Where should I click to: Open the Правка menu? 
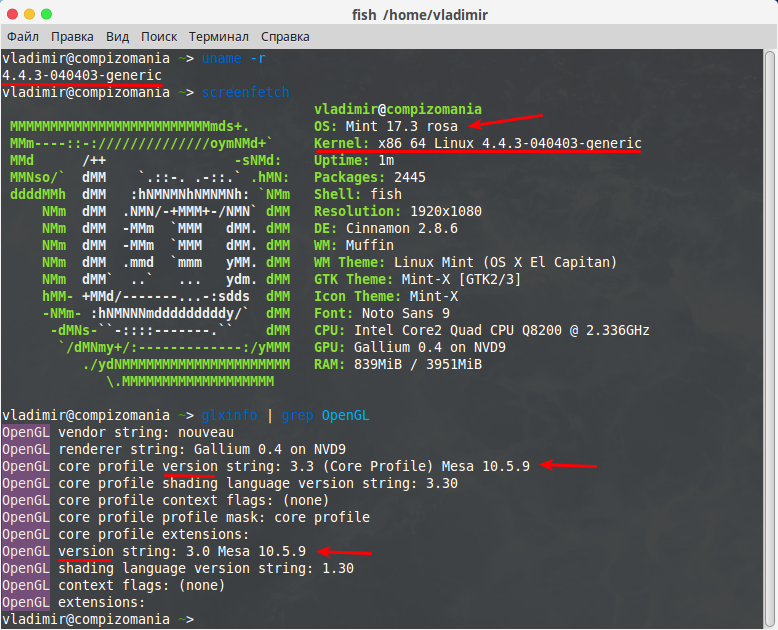[x=72, y=37]
